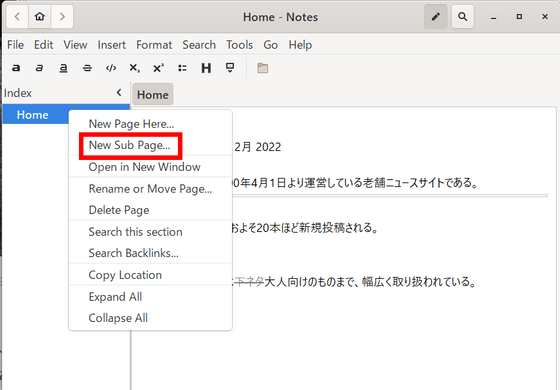The height and width of the screenshot is (390, 560).
Task: Click the '2月 2022' date text
Action: [258, 147]
